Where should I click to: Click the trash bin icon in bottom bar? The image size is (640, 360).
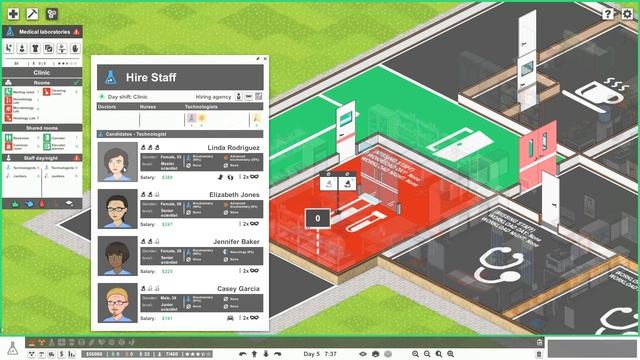(539, 354)
